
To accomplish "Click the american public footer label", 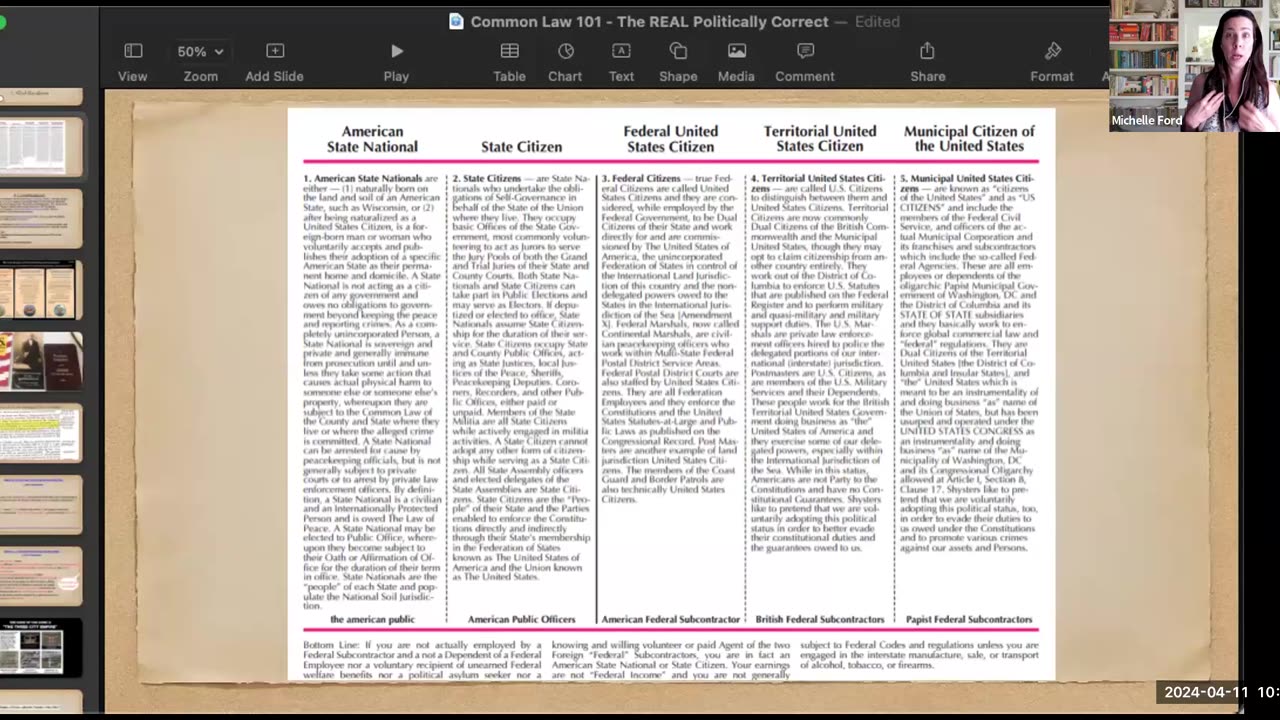I will [x=372, y=619].
